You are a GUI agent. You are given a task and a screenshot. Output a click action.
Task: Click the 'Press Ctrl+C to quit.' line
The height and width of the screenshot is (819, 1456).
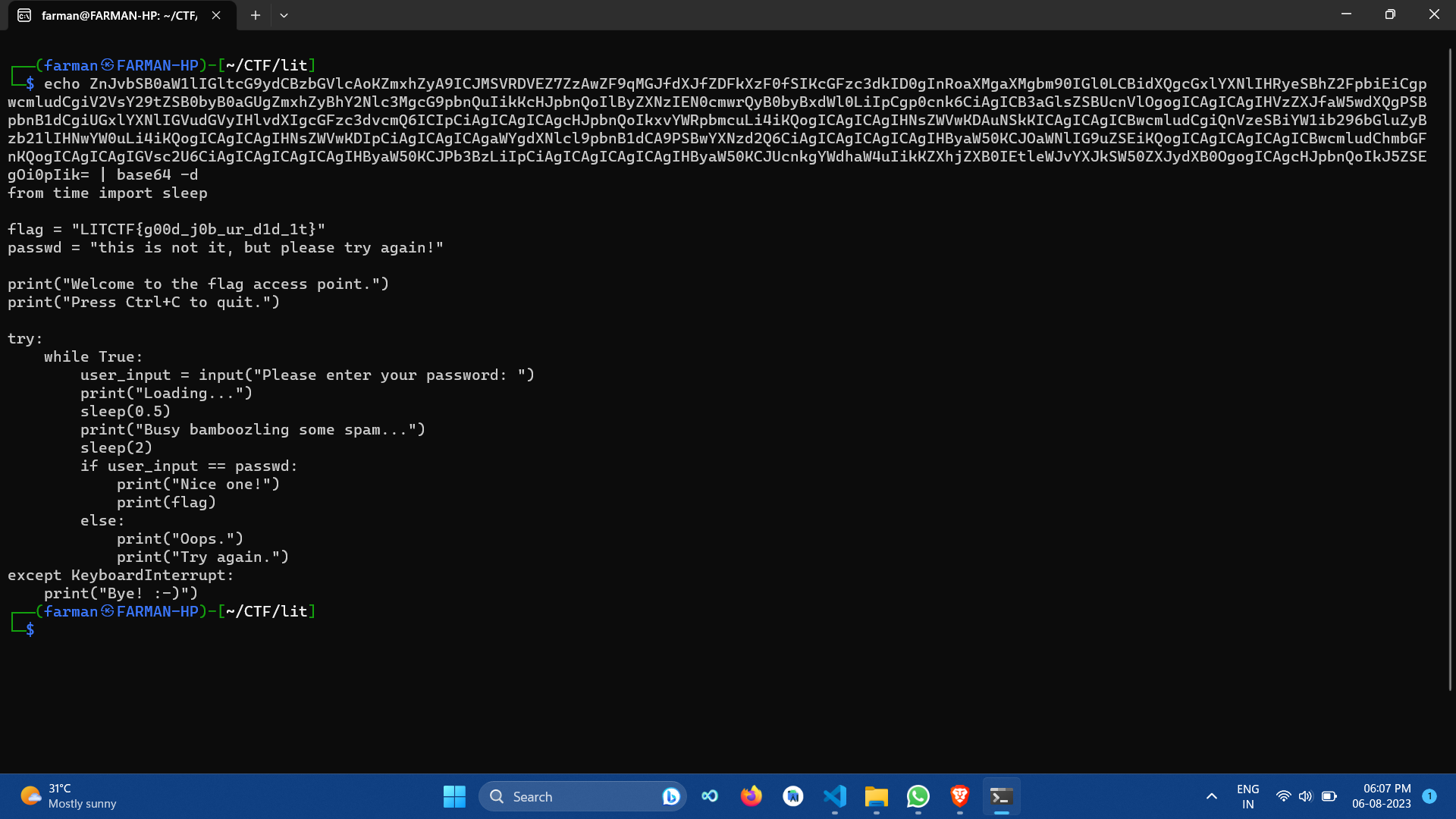pyautogui.click(x=144, y=302)
